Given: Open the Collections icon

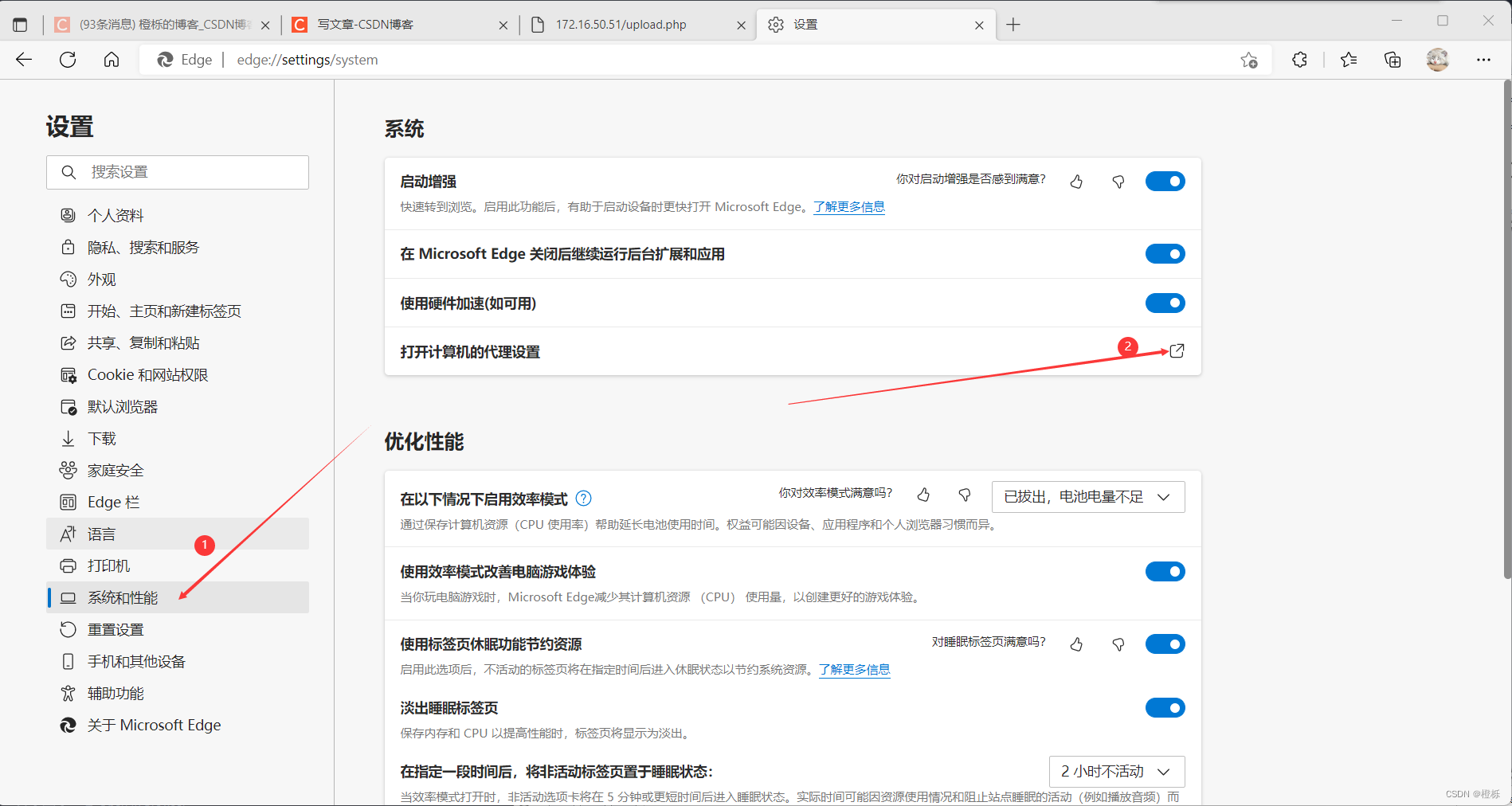Looking at the screenshot, I should click(x=1393, y=60).
